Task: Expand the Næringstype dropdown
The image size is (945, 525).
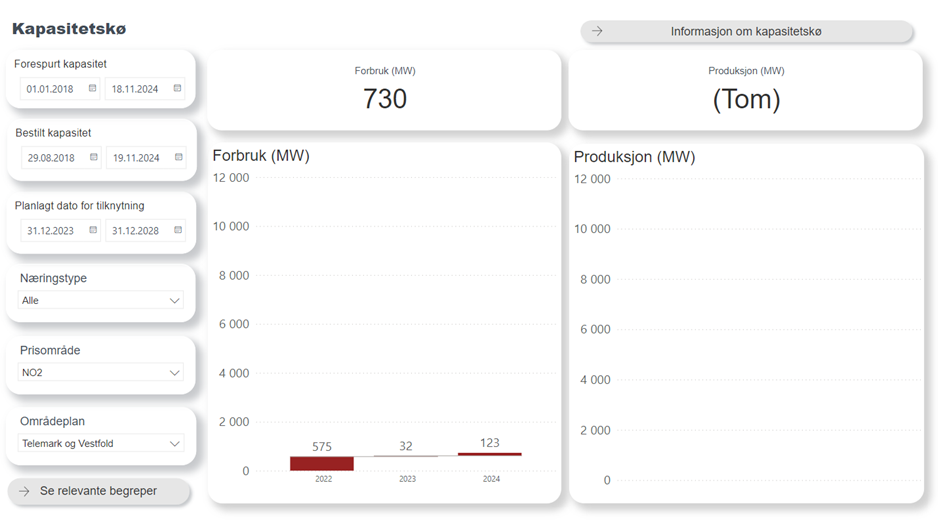Action: tap(174, 300)
